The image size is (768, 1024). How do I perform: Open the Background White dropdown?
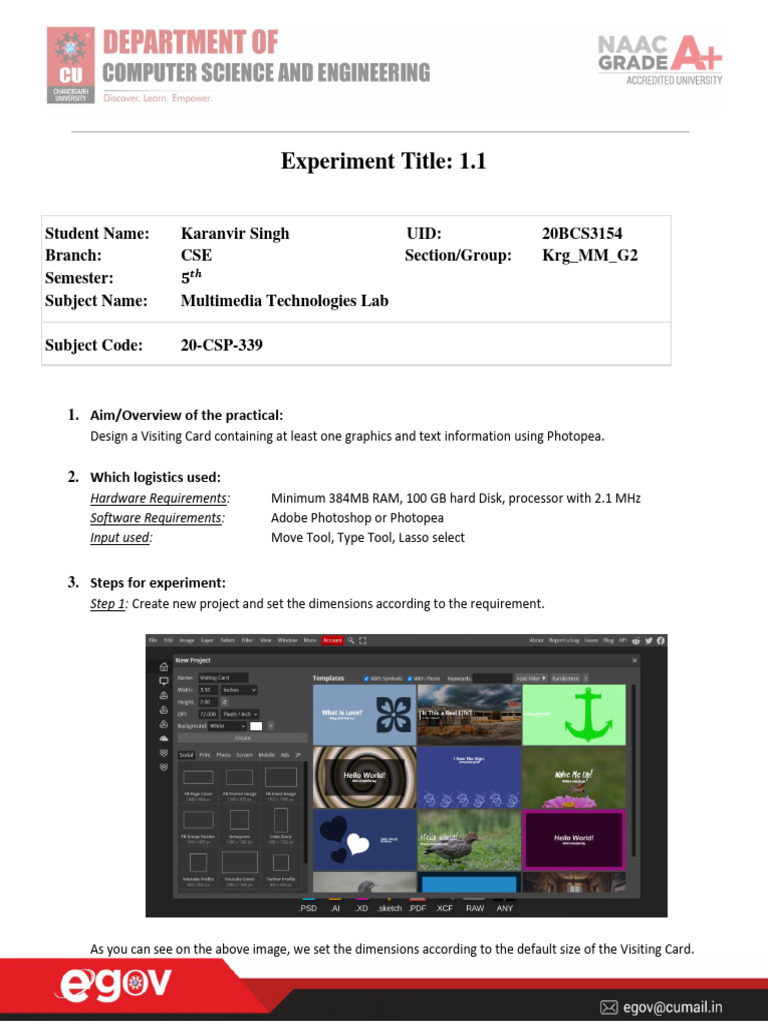227,726
